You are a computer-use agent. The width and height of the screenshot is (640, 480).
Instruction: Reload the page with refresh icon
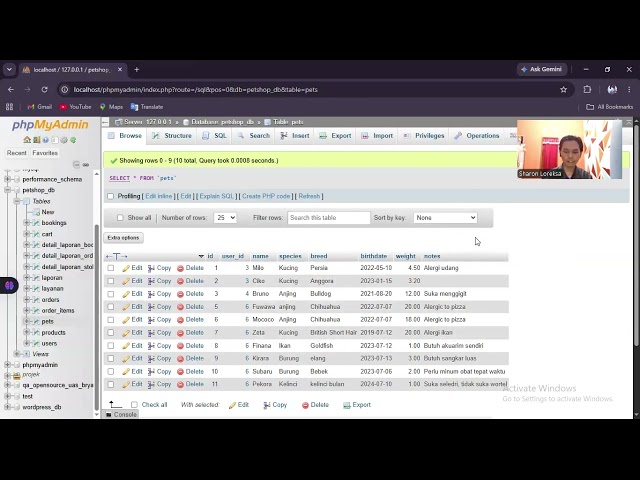point(44,89)
